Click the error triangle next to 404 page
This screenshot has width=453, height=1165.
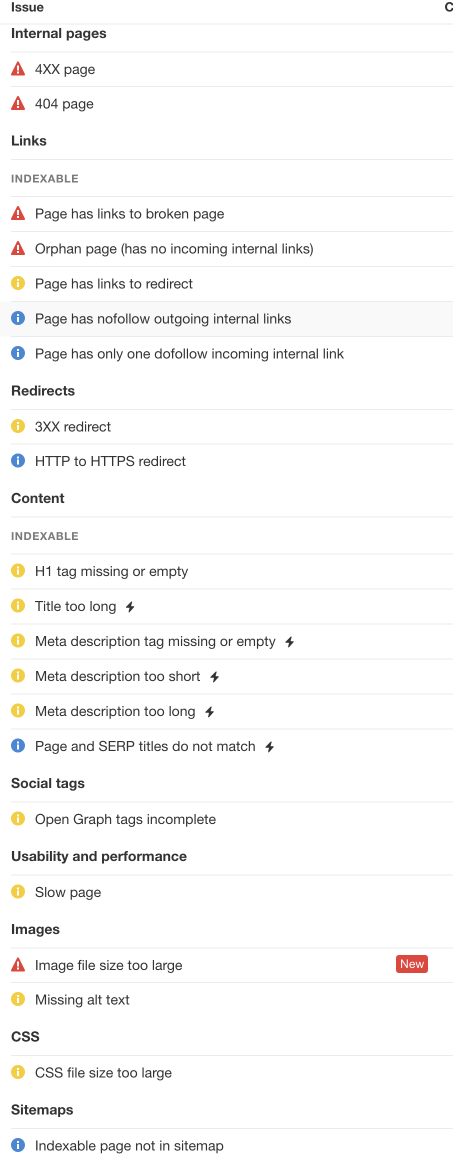coord(19,104)
